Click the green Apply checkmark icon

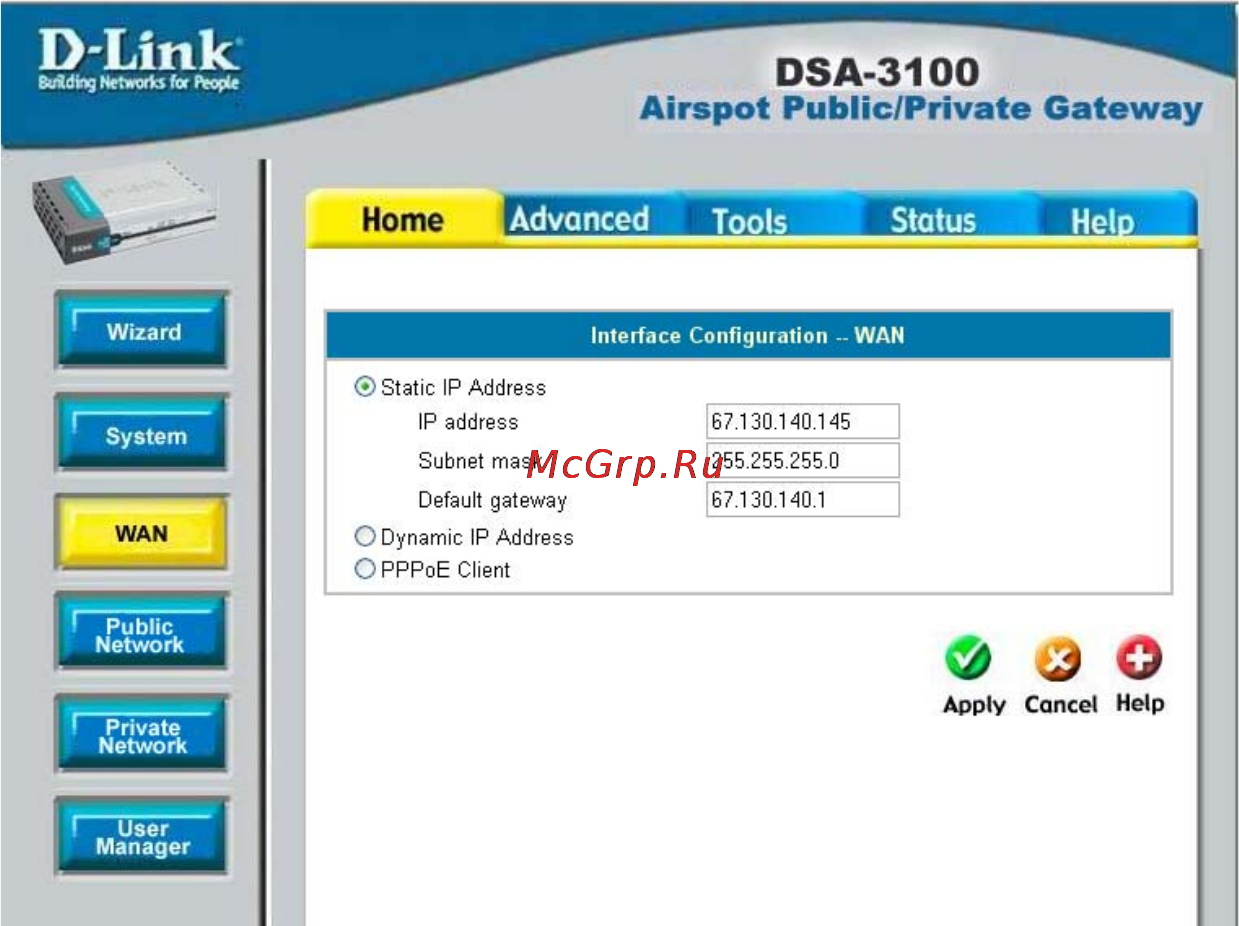[967, 659]
